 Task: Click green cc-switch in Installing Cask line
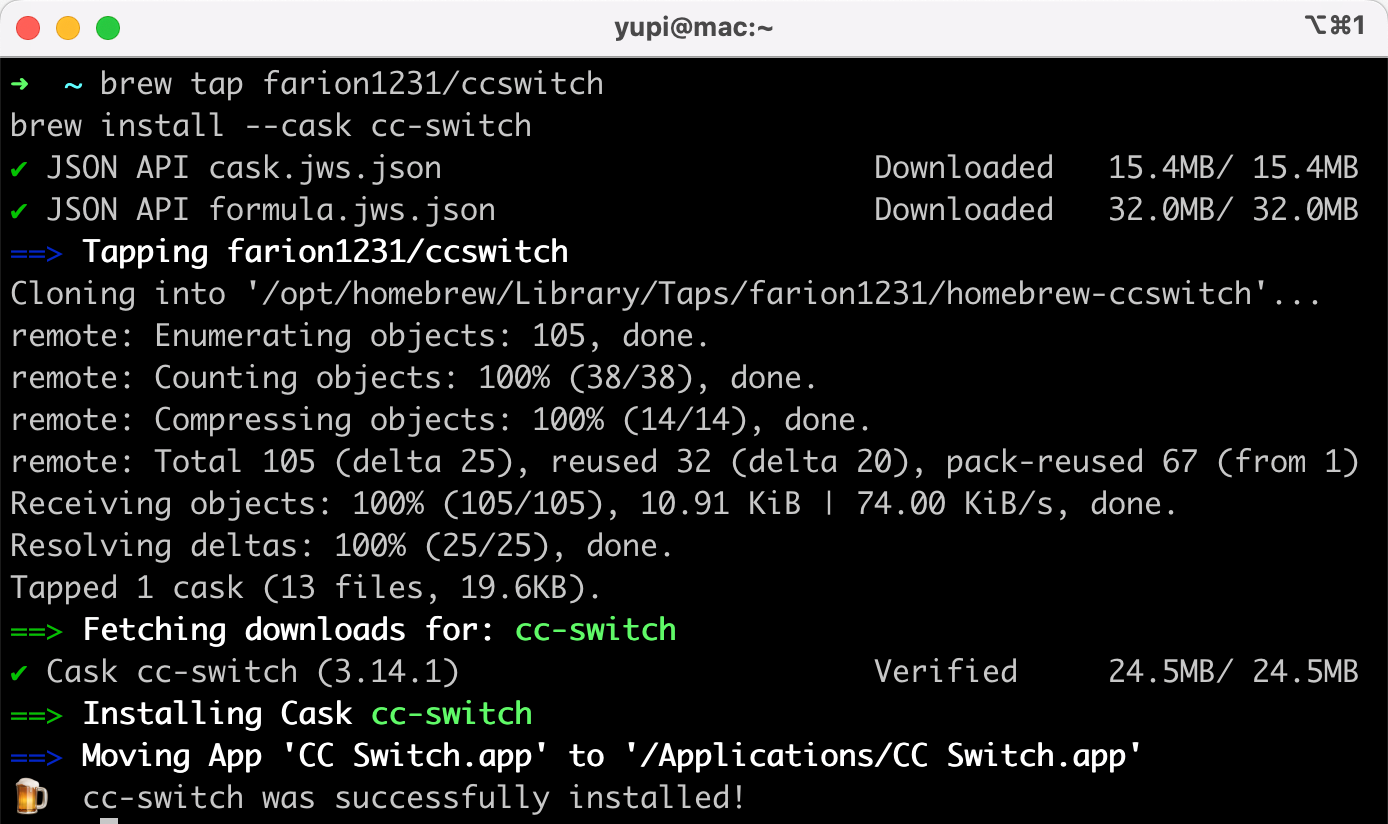pyautogui.click(x=452, y=714)
